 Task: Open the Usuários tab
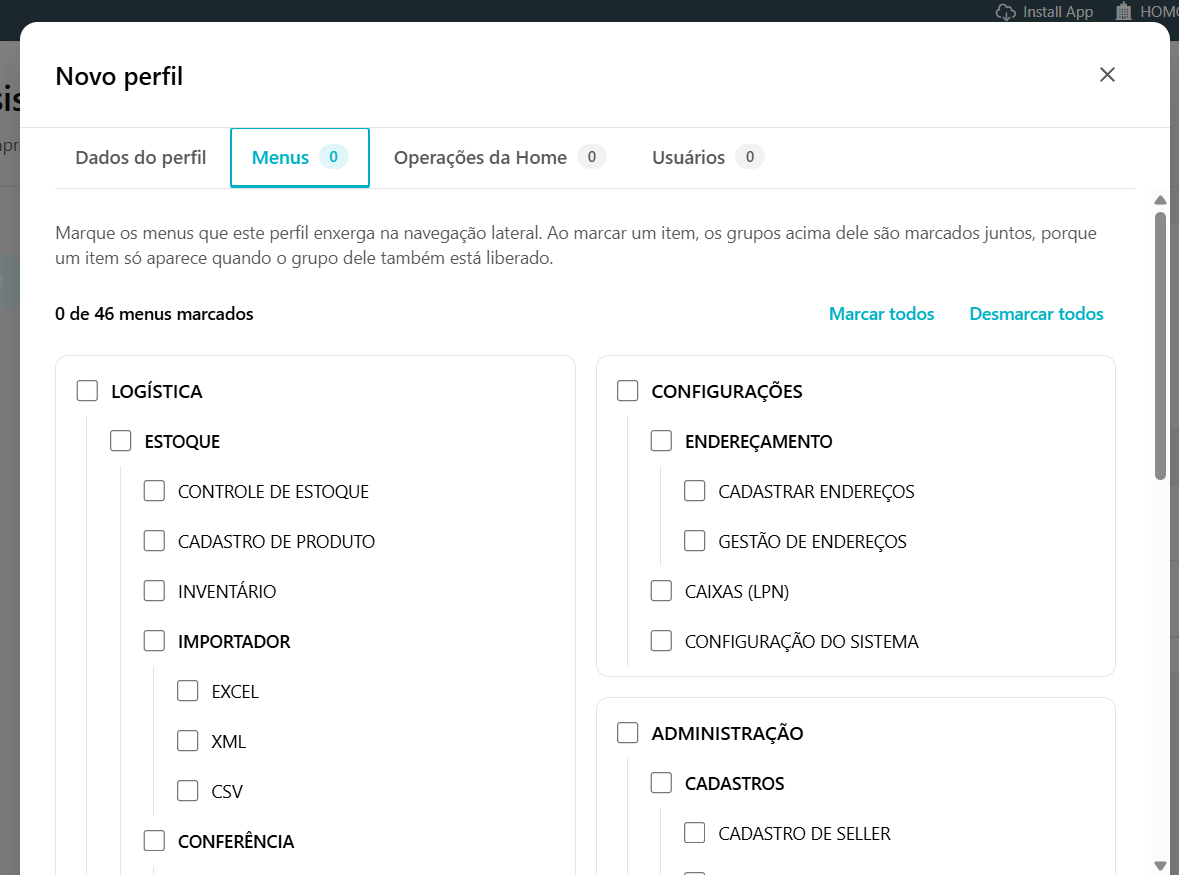(708, 157)
